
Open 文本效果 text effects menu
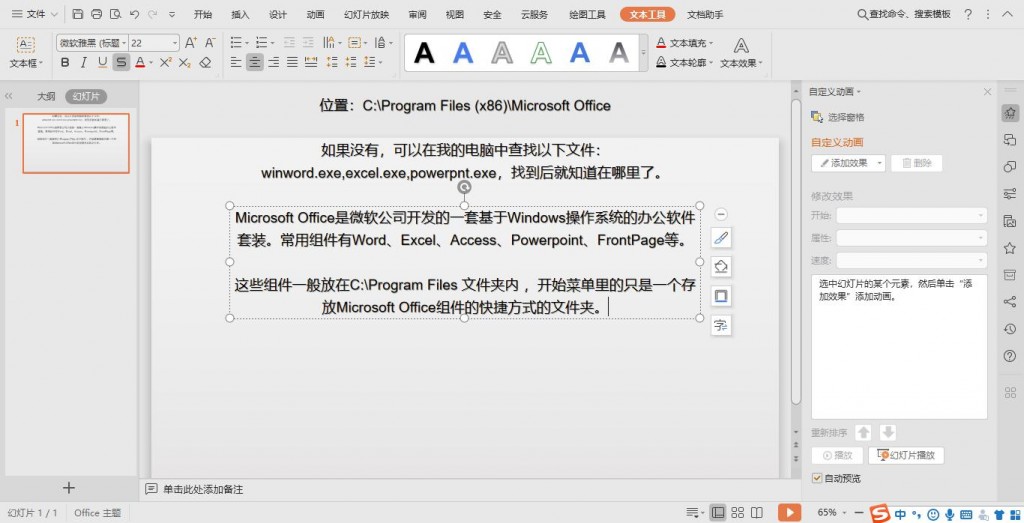[741, 52]
